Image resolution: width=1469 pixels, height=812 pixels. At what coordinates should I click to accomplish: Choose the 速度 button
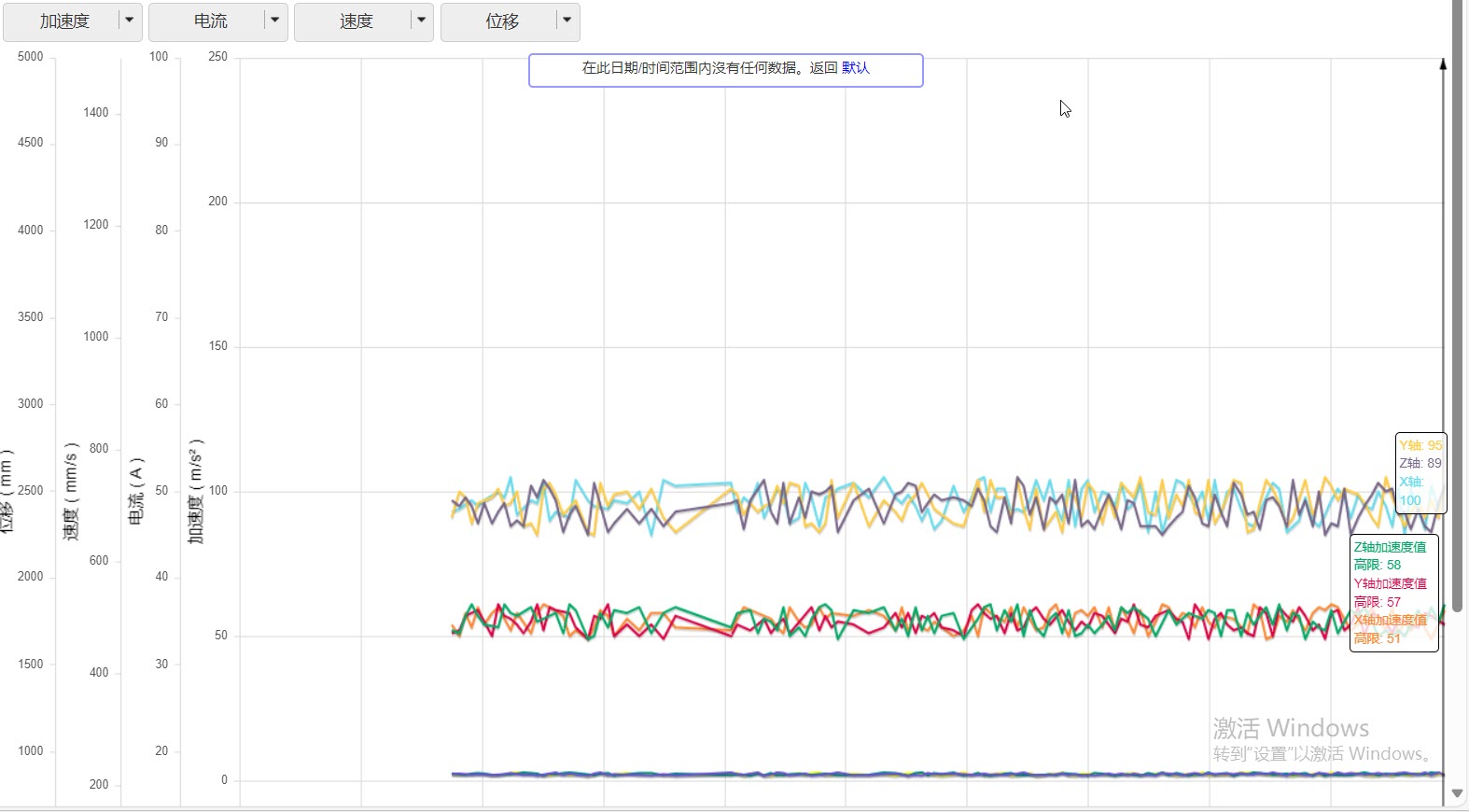356,21
